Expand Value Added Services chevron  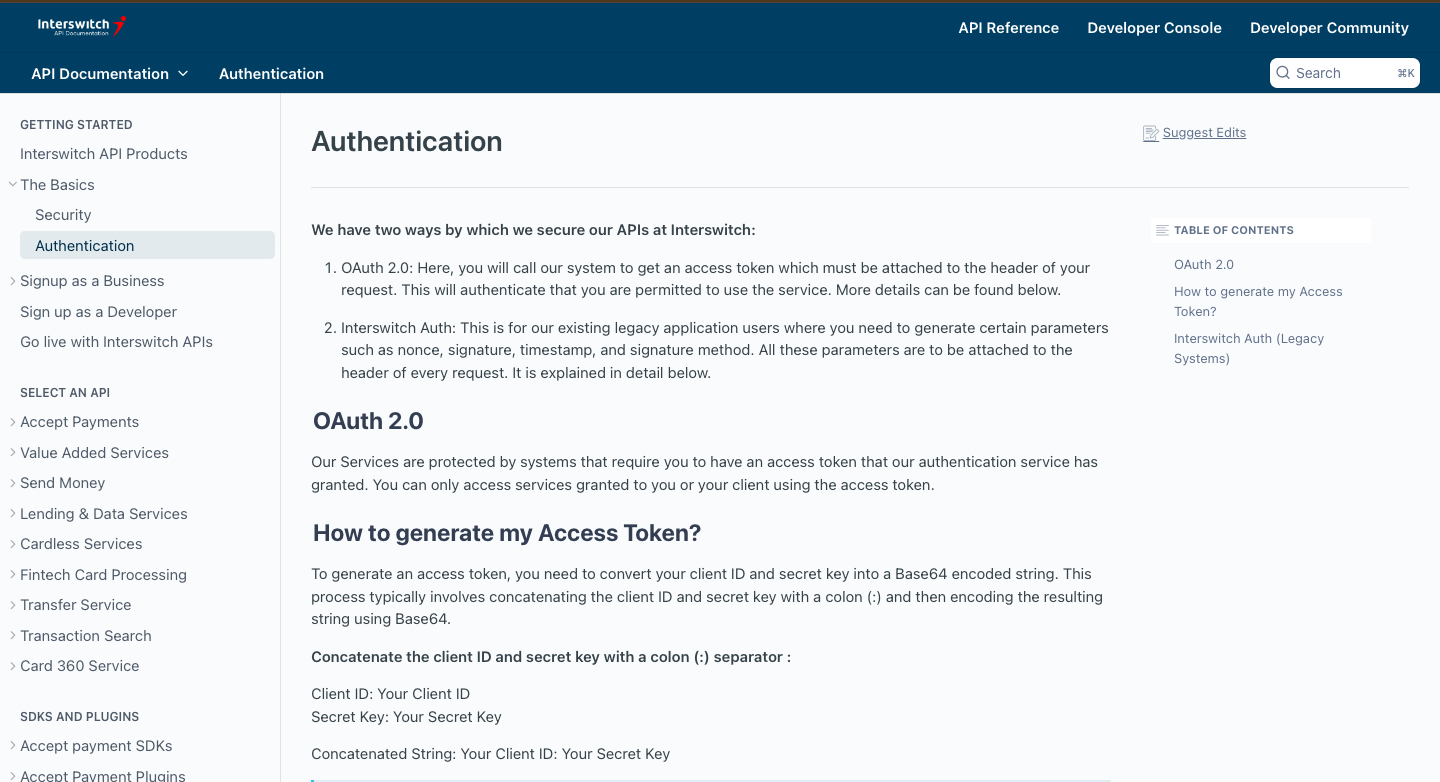[x=12, y=453]
